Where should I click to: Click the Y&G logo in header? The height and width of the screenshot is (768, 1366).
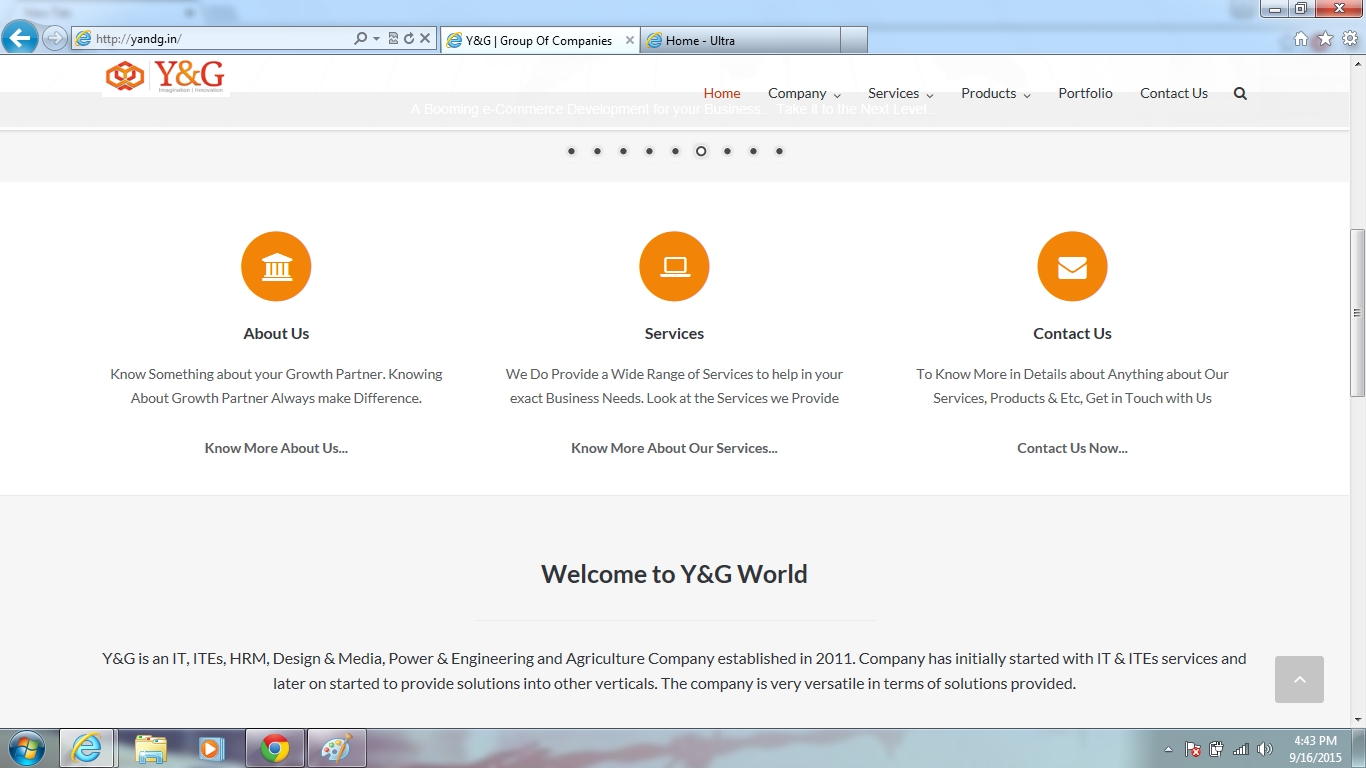[x=166, y=77]
